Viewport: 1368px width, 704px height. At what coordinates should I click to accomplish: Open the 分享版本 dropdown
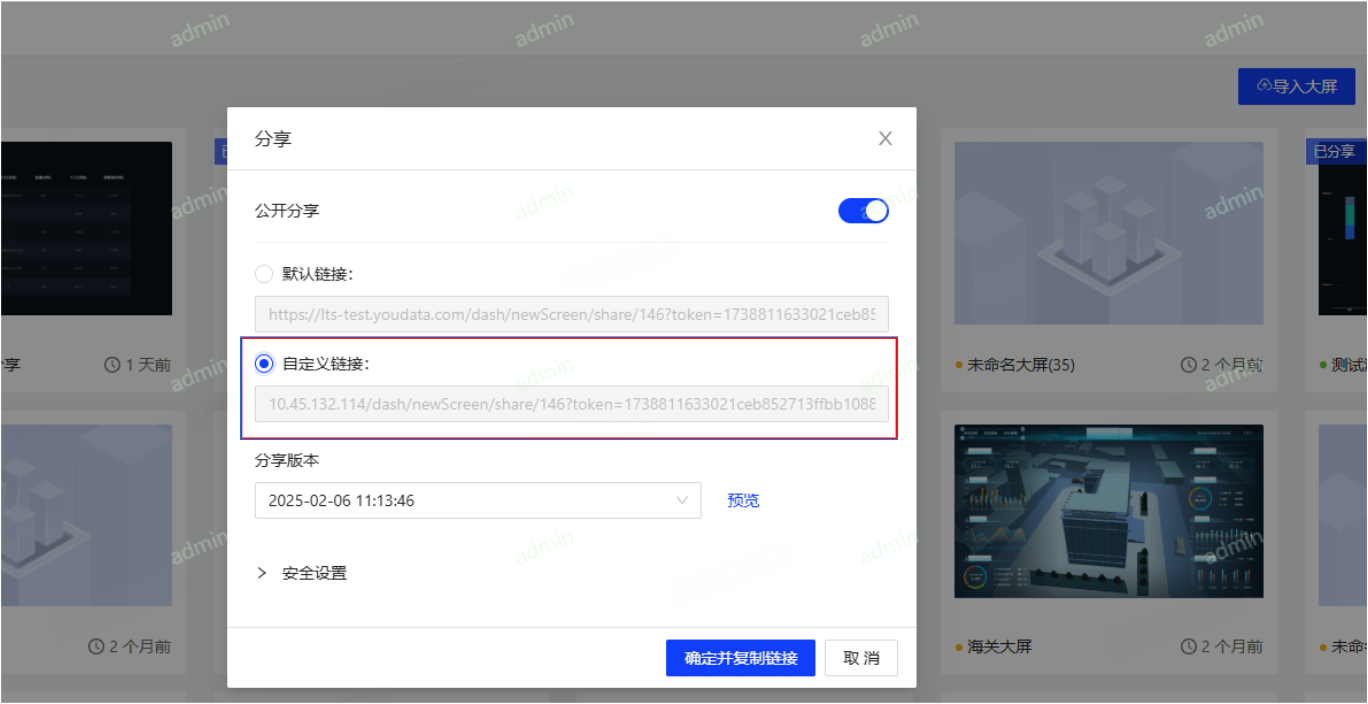478,500
